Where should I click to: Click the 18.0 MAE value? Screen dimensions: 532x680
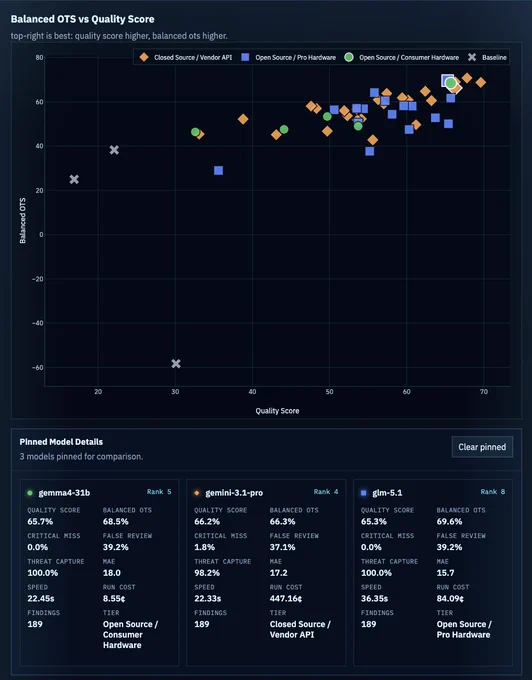(x=112, y=573)
